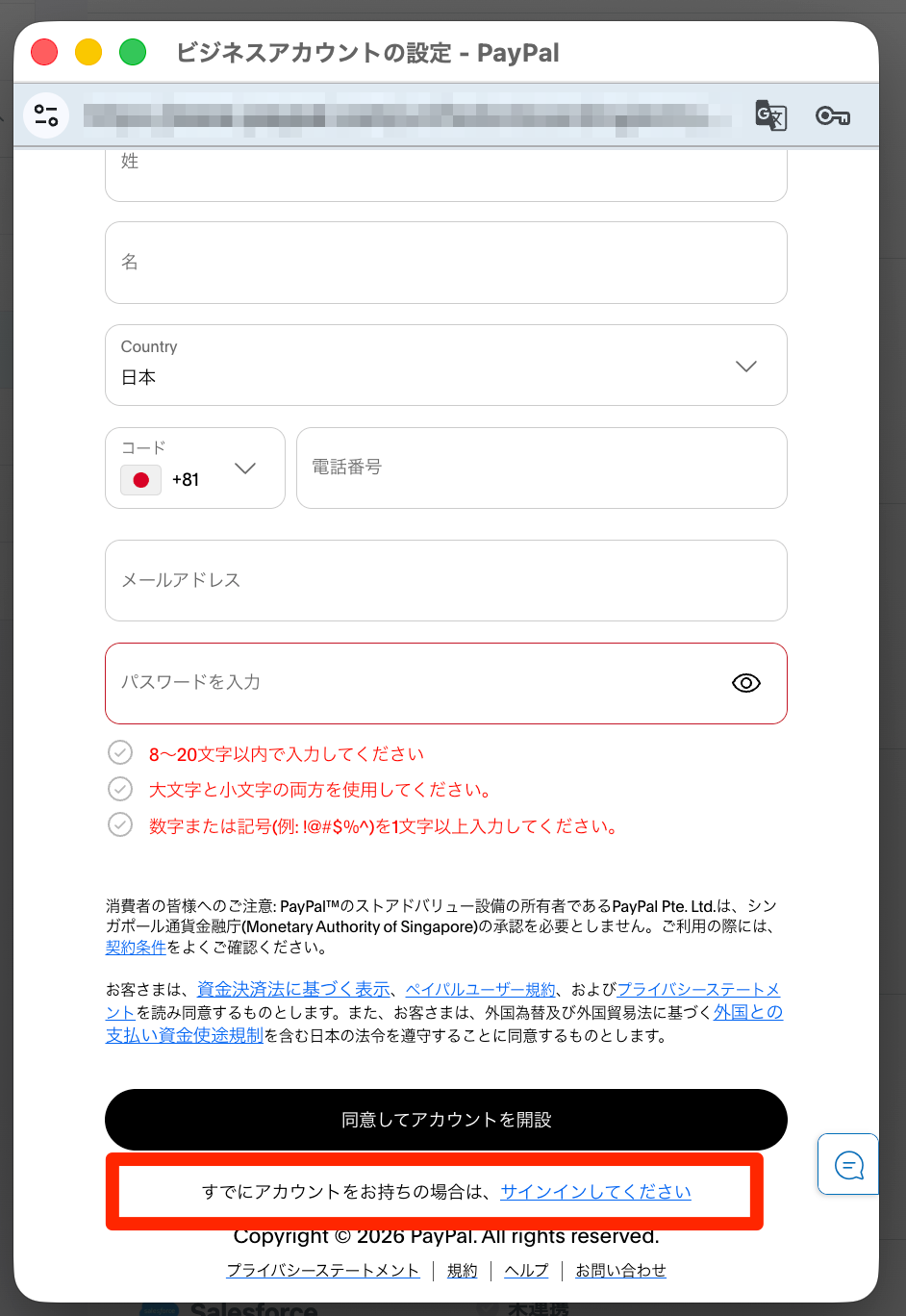The height and width of the screenshot is (1316, 906).
Task: Click check icon beside 数字または記号 requirement
Action: [120, 824]
